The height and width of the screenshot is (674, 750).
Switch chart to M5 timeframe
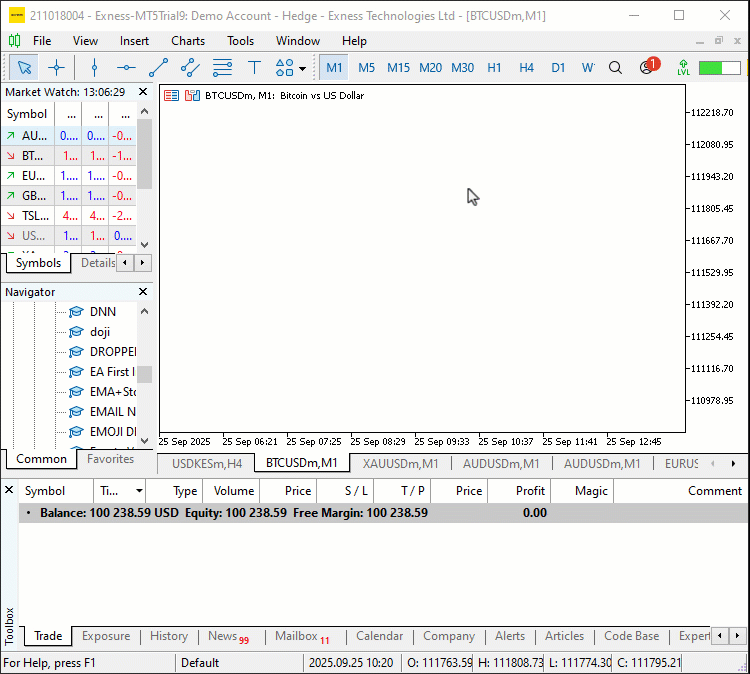tap(366, 67)
